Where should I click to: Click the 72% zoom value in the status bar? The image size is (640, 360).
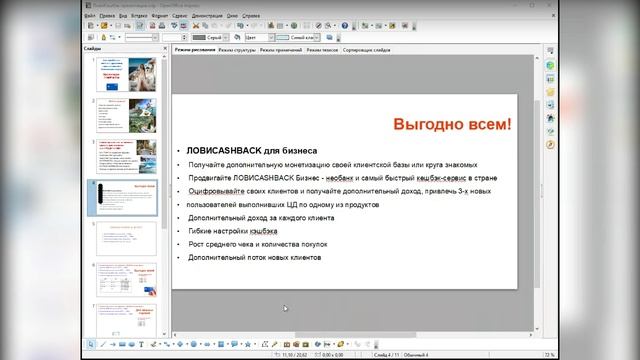[549, 355]
